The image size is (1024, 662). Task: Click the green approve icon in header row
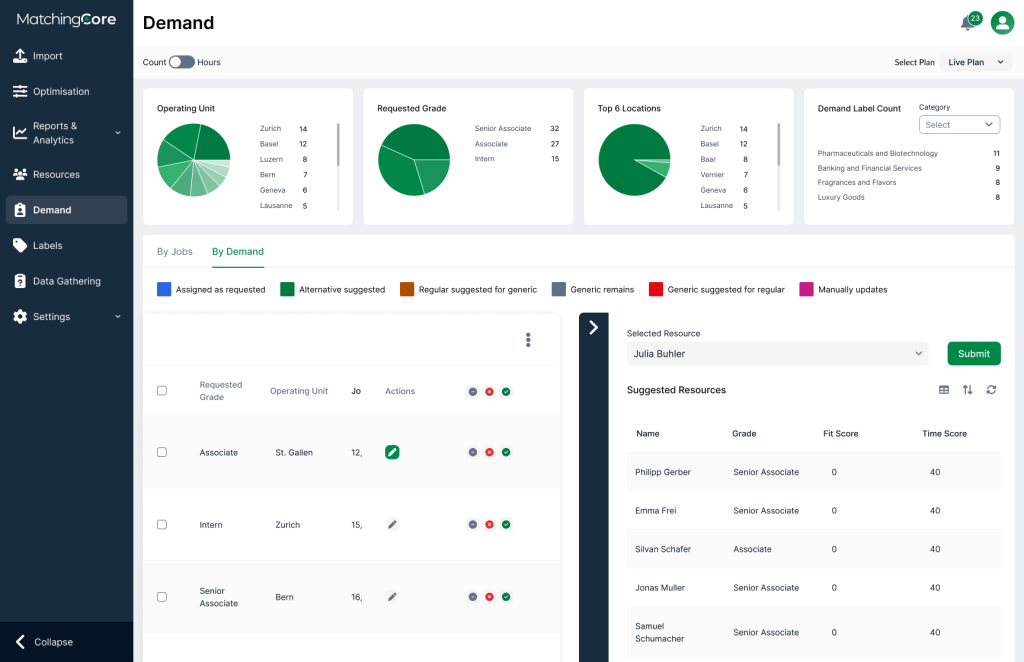point(506,392)
